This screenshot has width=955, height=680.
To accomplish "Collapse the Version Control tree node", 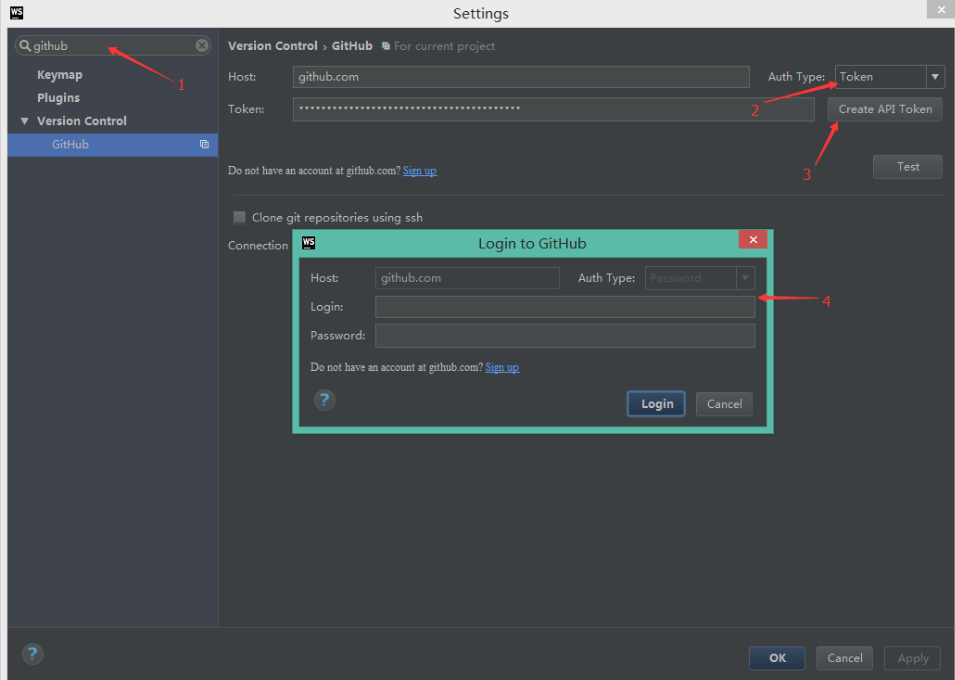I will (x=24, y=121).
